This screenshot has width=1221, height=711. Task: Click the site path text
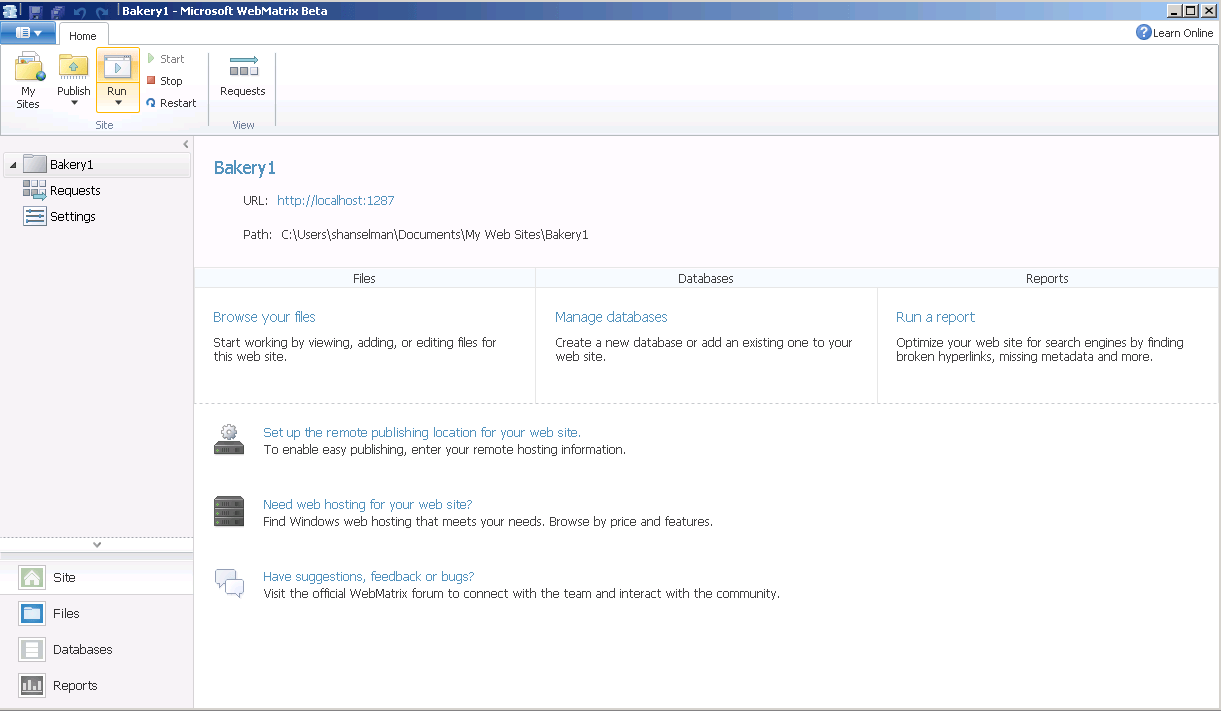pyautogui.click(x=435, y=235)
